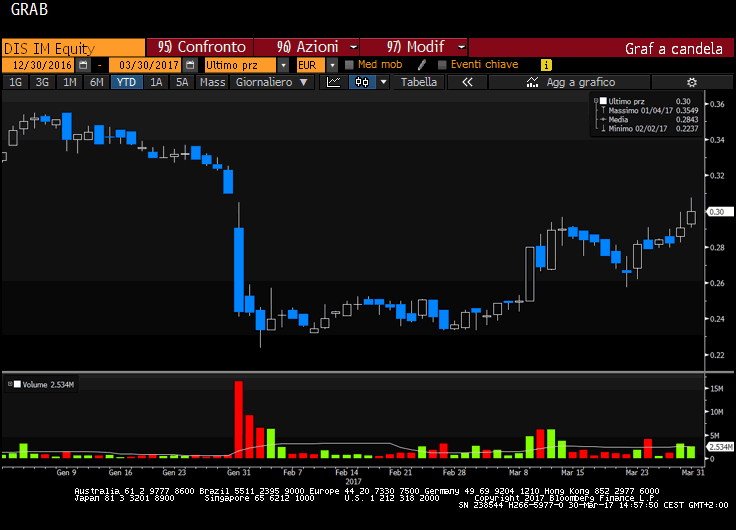Click the tallest red volume bar at Gen 31
Screen dimensions: 736x530
coord(238,419)
